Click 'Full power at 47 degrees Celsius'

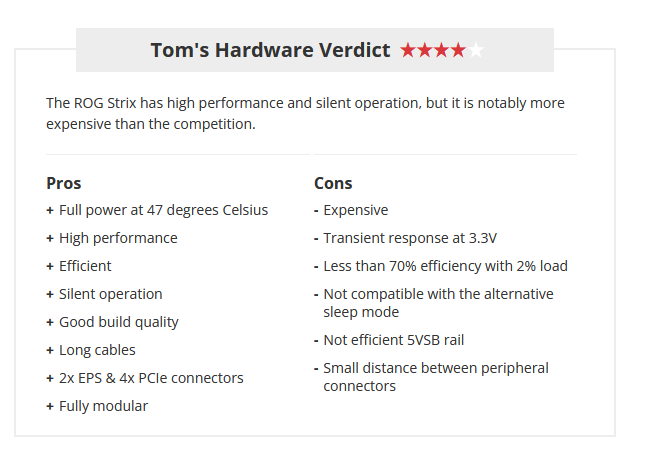(x=163, y=210)
